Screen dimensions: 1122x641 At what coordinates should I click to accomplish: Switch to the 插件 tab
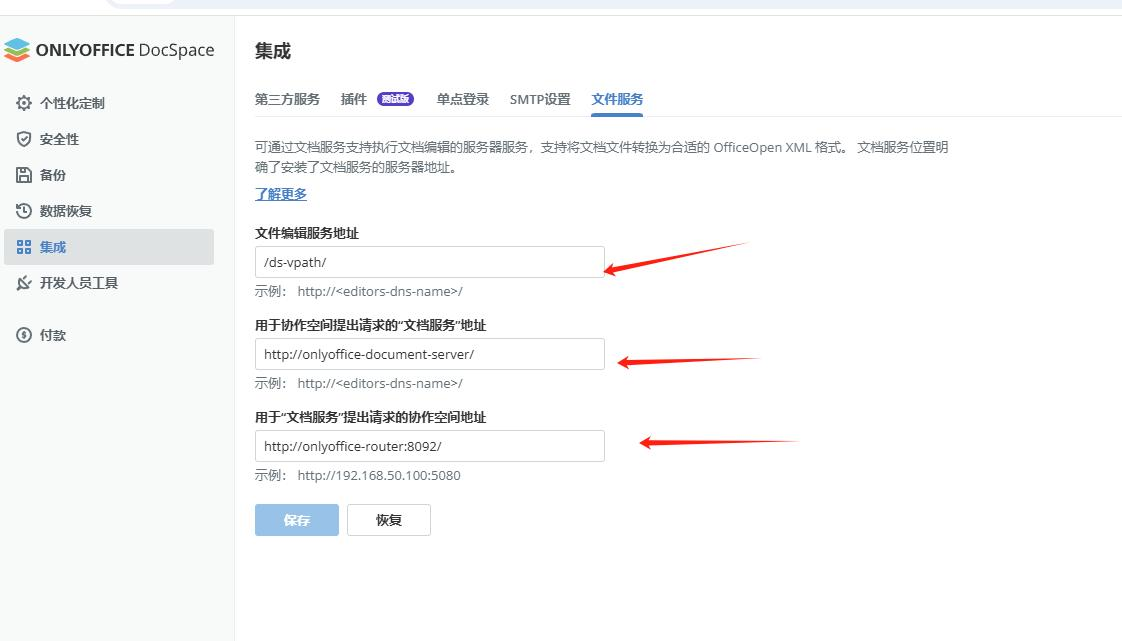coord(353,99)
